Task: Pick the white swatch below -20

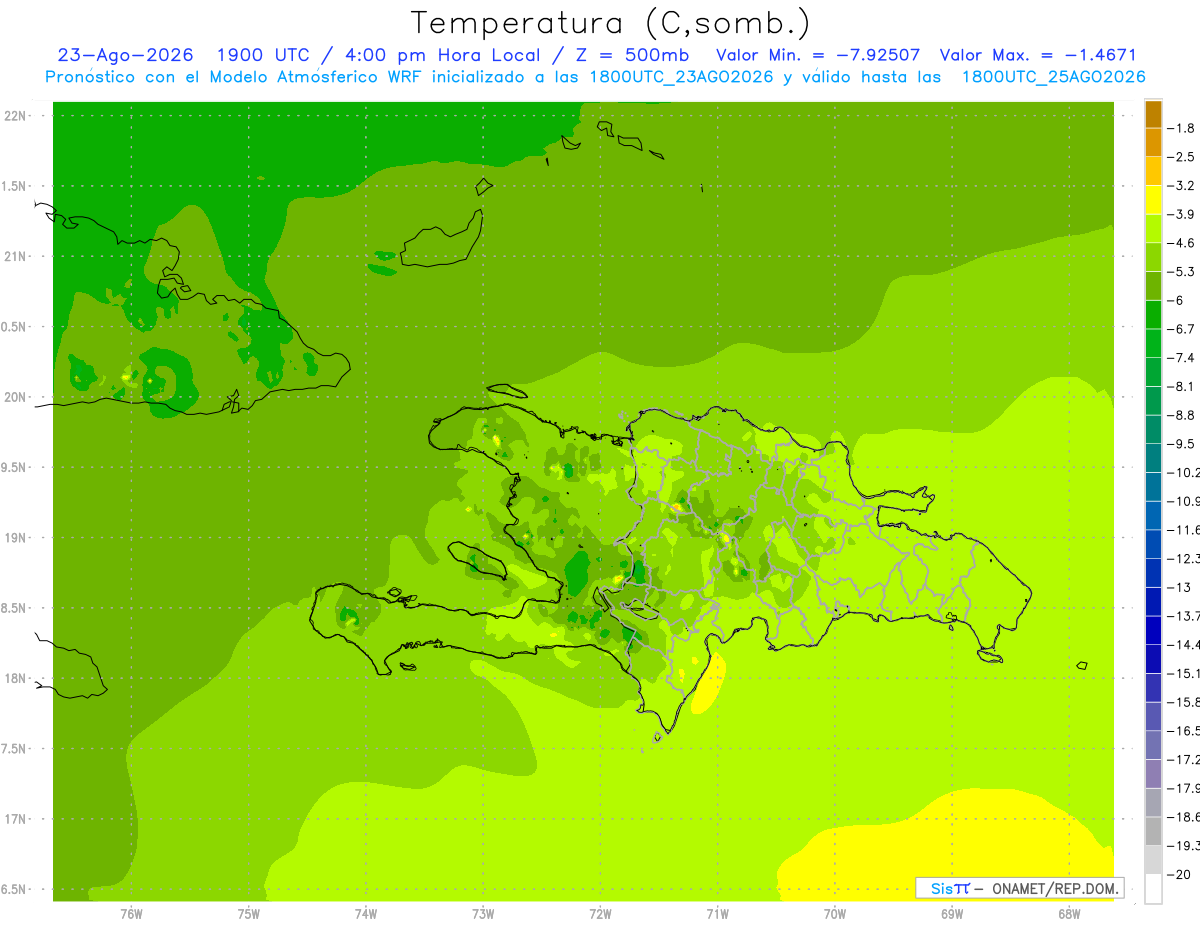Action: coord(1153,888)
